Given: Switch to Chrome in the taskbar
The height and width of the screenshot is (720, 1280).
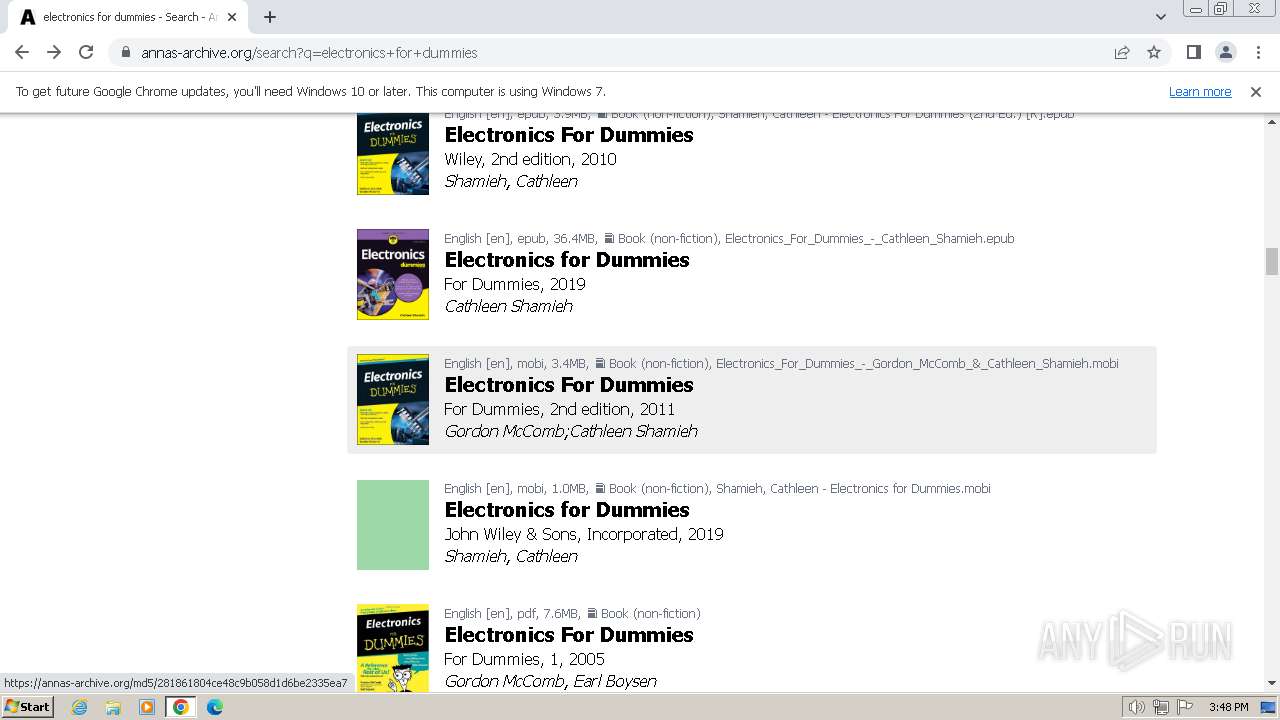Looking at the screenshot, I should 181,707.
